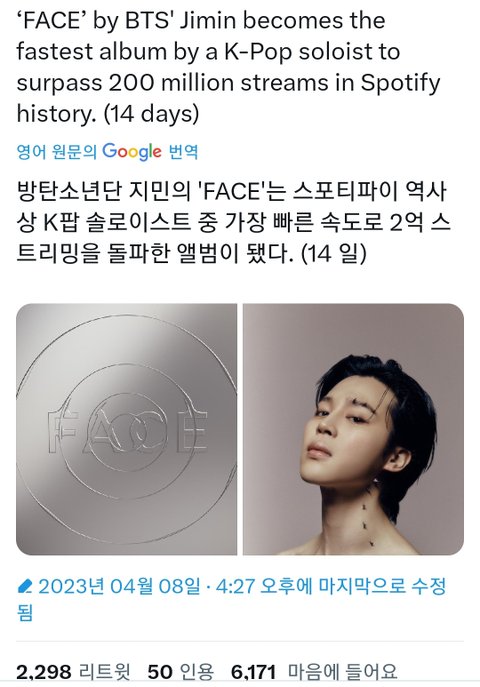Open the '리트윗' retweets list
480x687 pixels.
tap(105, 673)
